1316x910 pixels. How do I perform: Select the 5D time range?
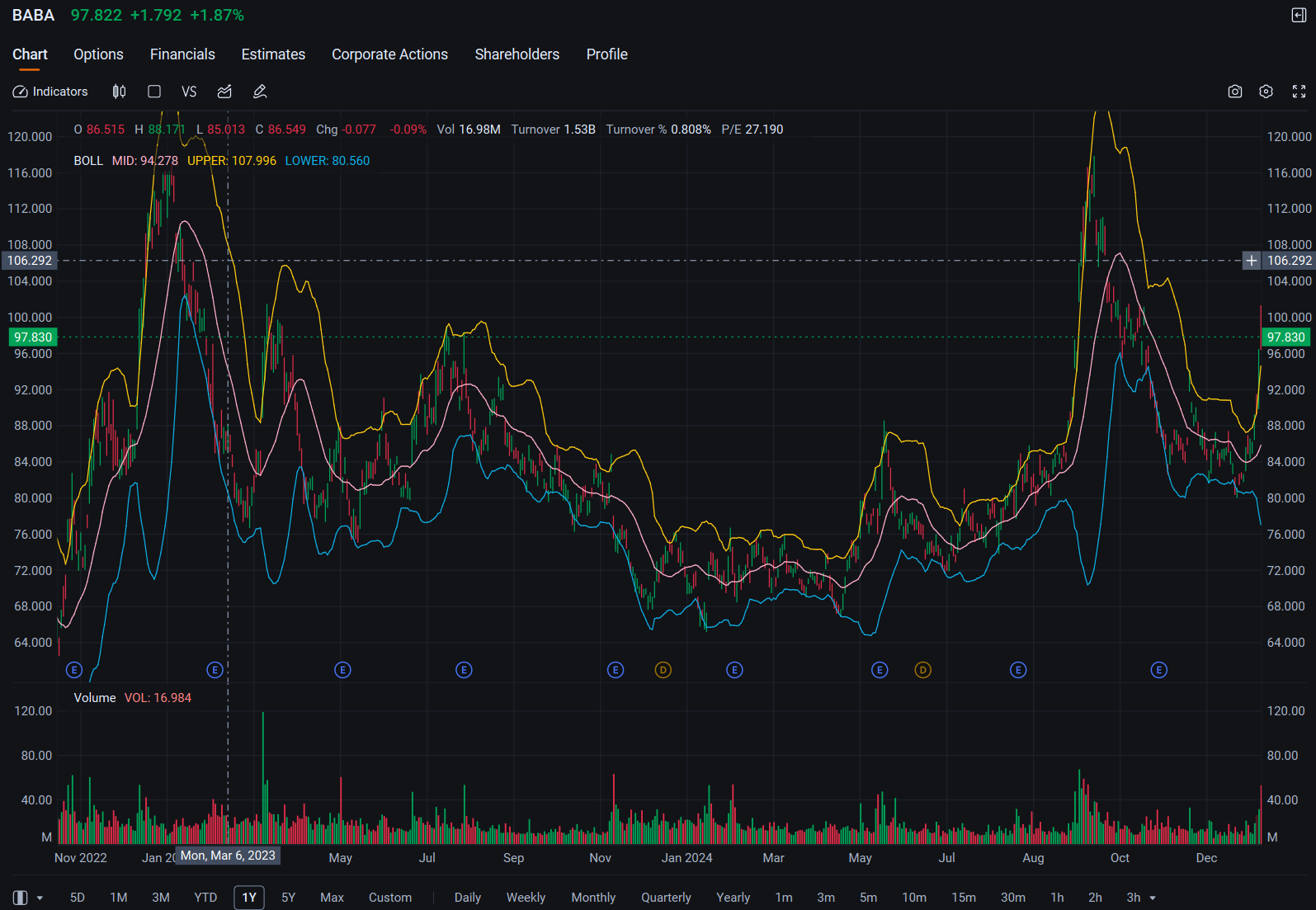tap(78, 898)
